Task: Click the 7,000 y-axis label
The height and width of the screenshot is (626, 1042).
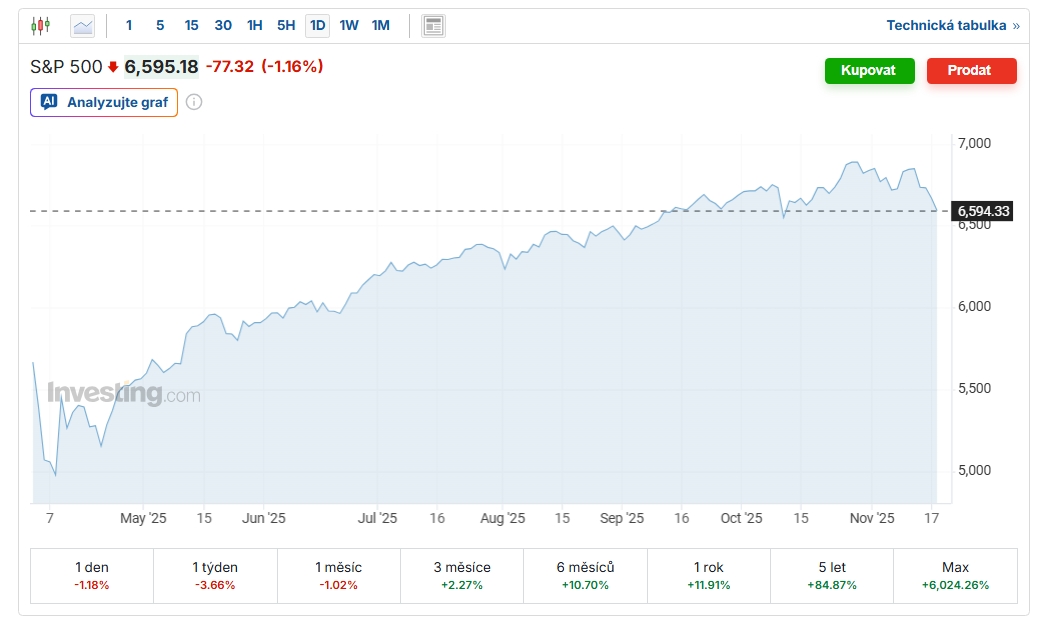Action: (974, 143)
